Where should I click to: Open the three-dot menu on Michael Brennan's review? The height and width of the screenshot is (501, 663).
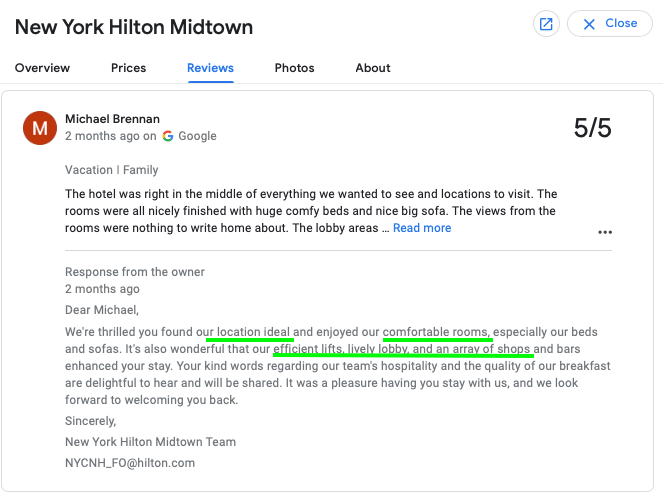pos(605,232)
